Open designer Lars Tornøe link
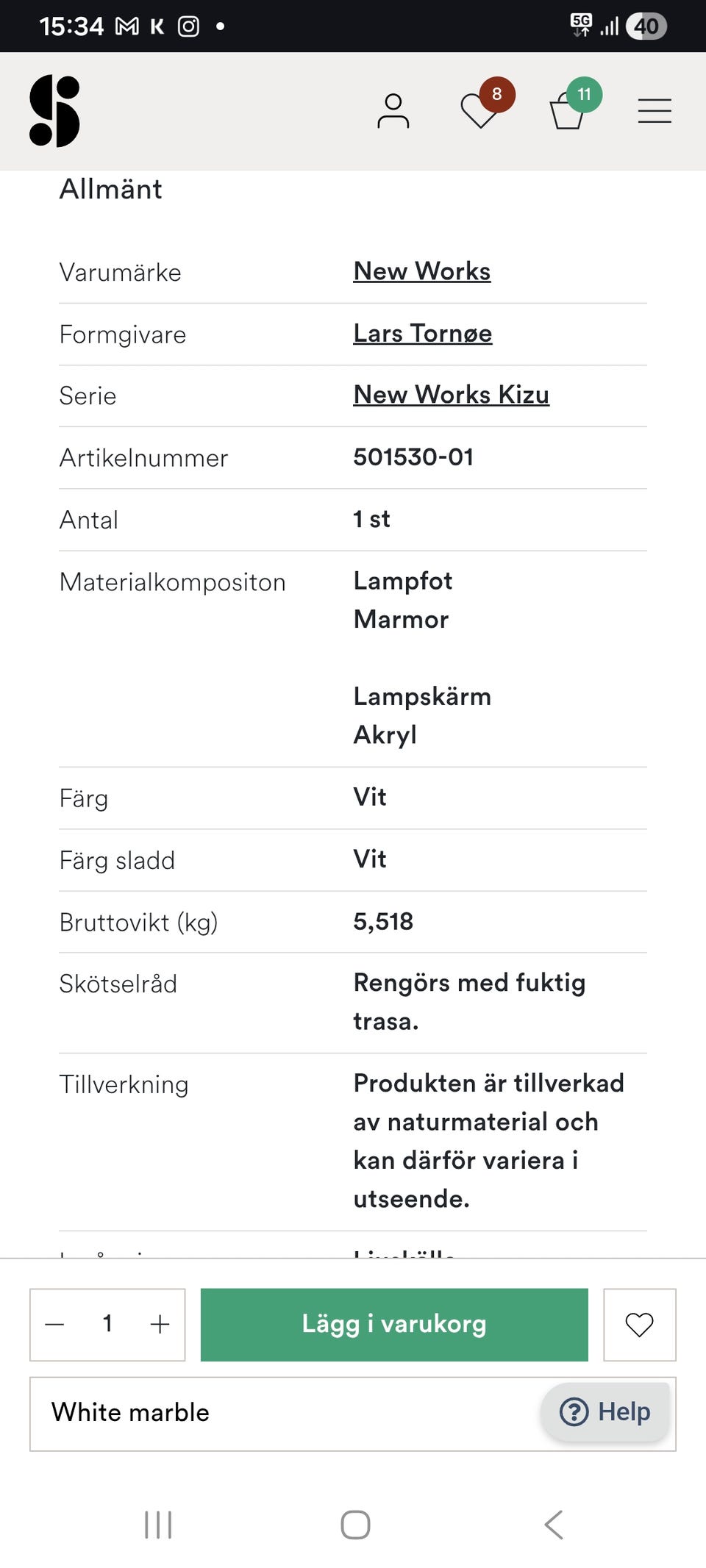The height and width of the screenshot is (1568, 706). [422, 334]
